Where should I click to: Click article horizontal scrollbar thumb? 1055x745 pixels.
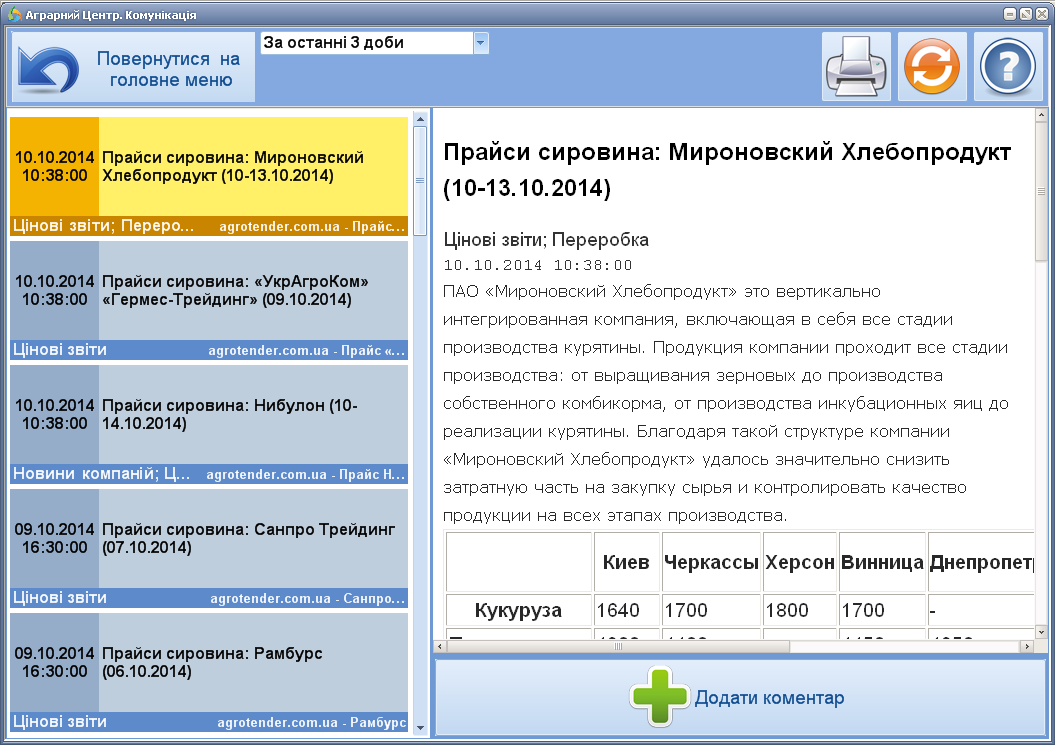click(x=618, y=646)
